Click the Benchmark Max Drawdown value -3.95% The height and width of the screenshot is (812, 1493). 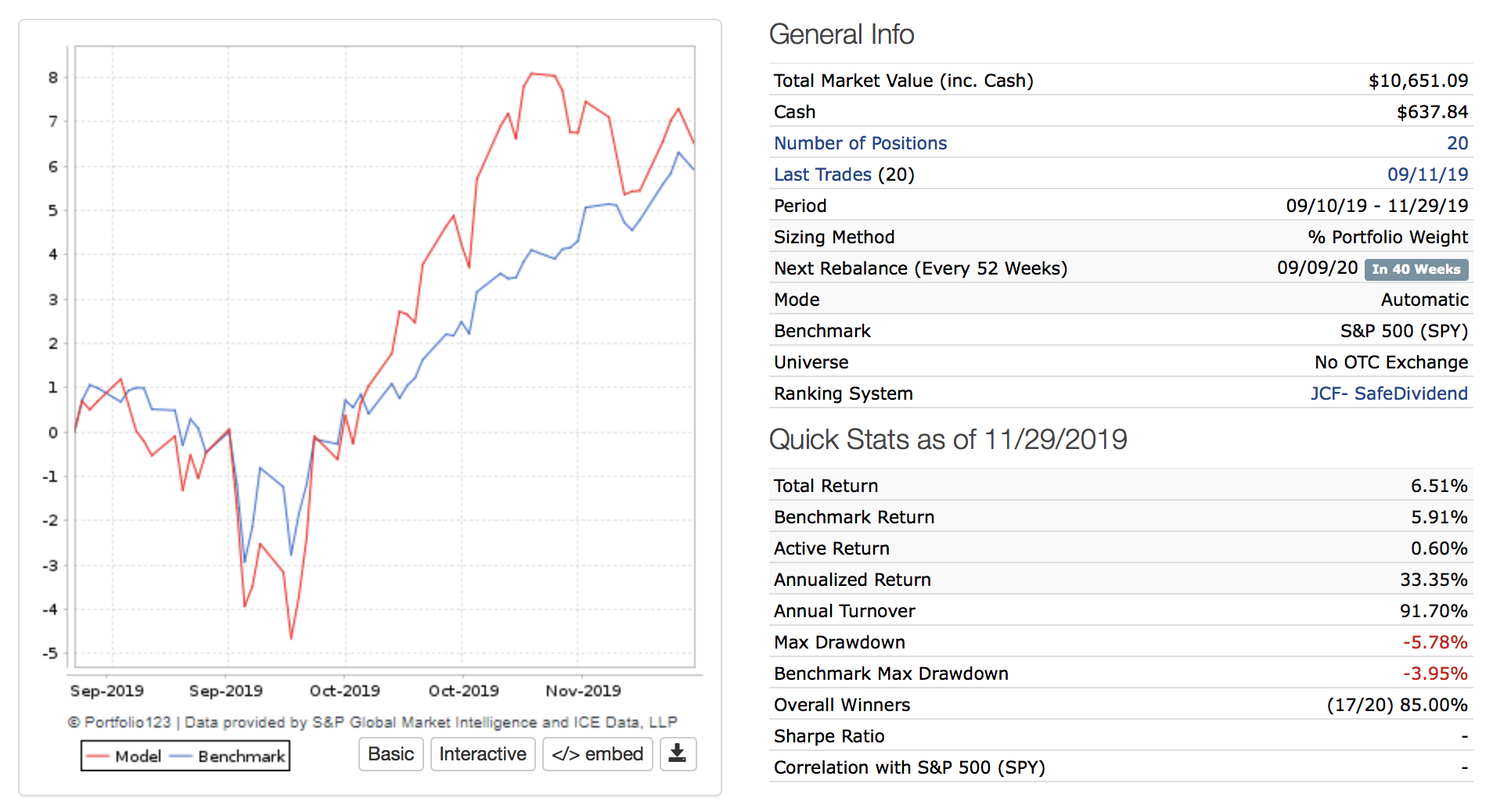pos(1434,674)
